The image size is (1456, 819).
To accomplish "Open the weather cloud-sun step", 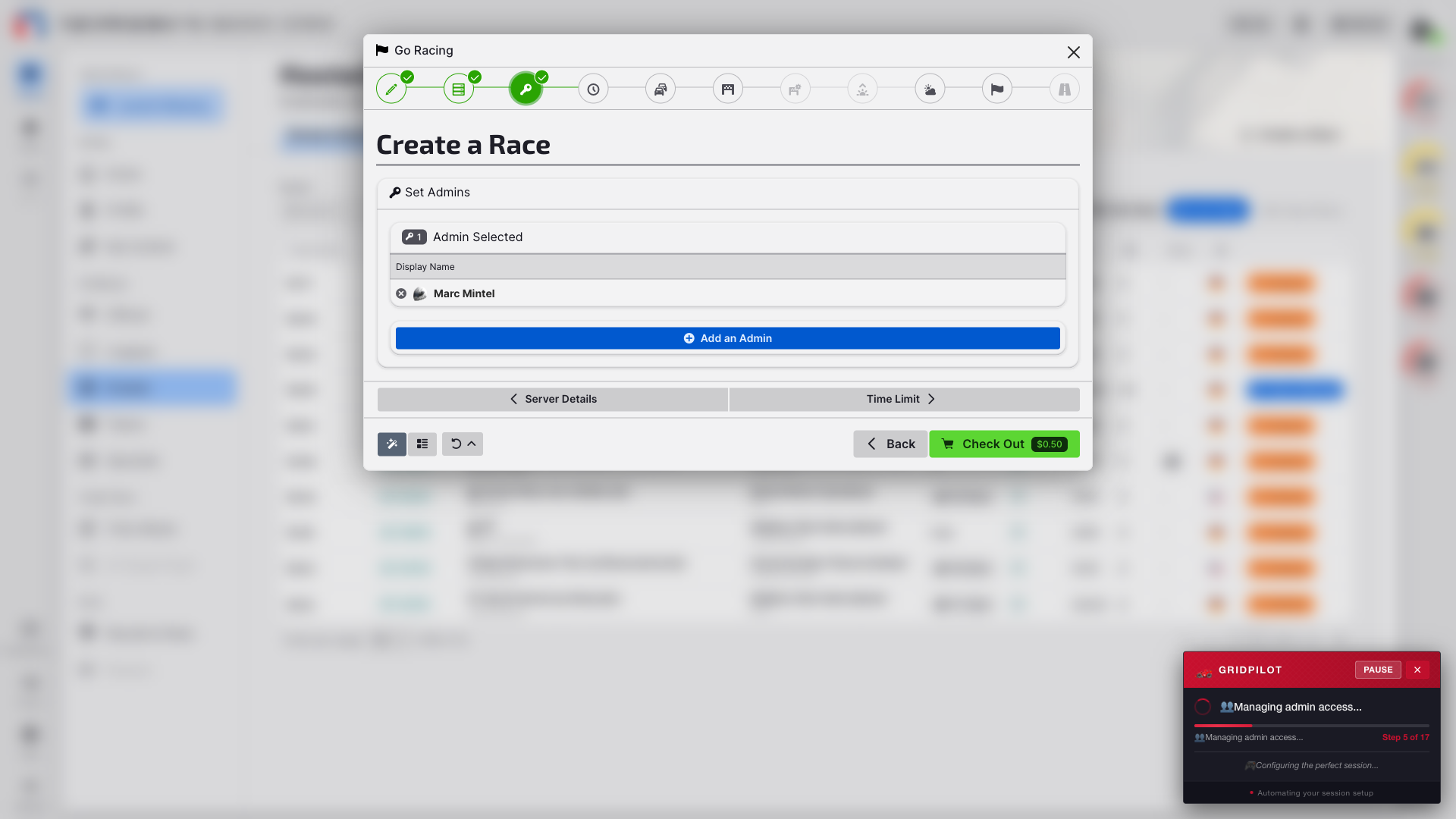I will 930,89.
